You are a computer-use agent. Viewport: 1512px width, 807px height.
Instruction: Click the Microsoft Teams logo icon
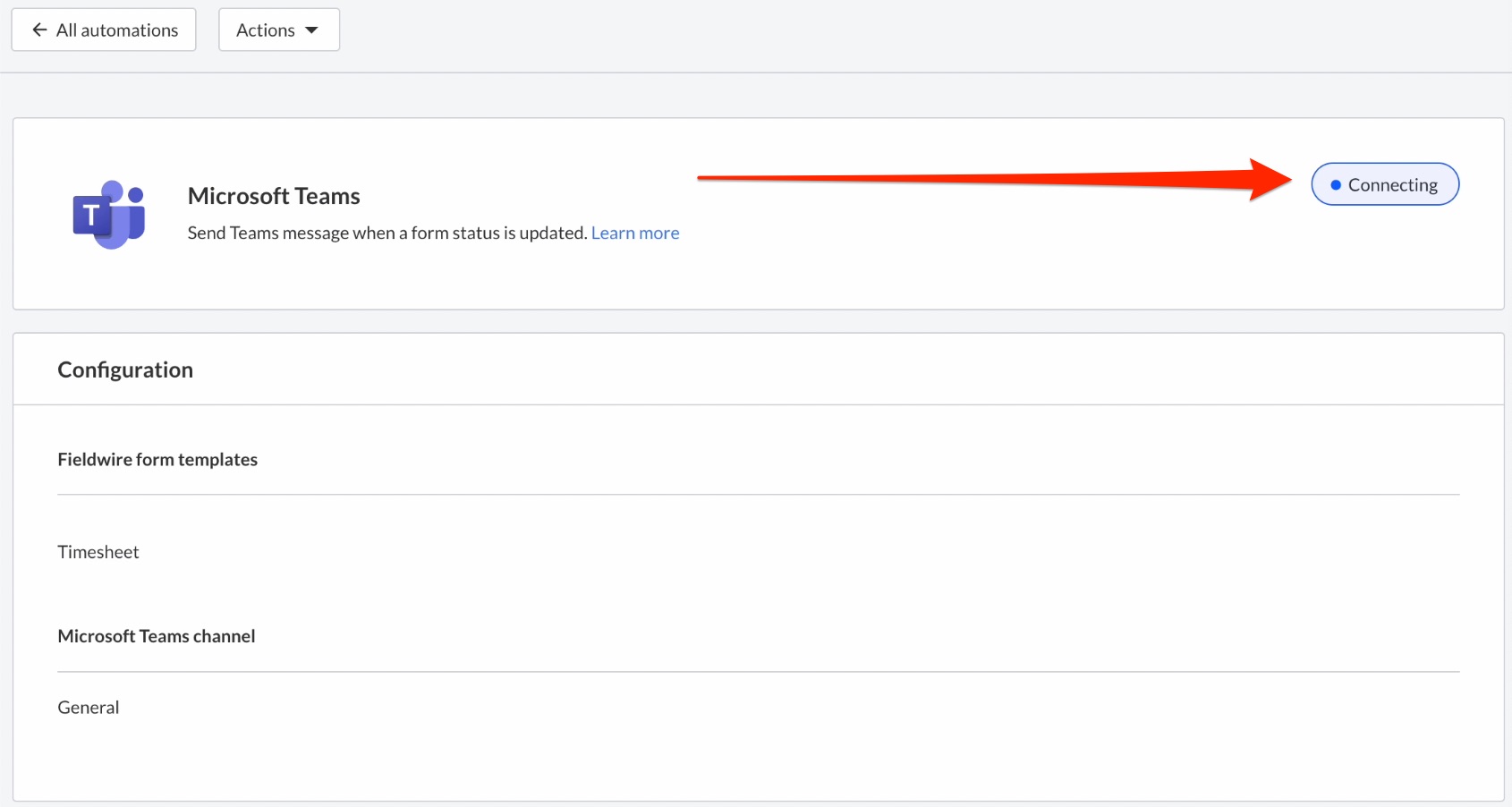click(108, 215)
